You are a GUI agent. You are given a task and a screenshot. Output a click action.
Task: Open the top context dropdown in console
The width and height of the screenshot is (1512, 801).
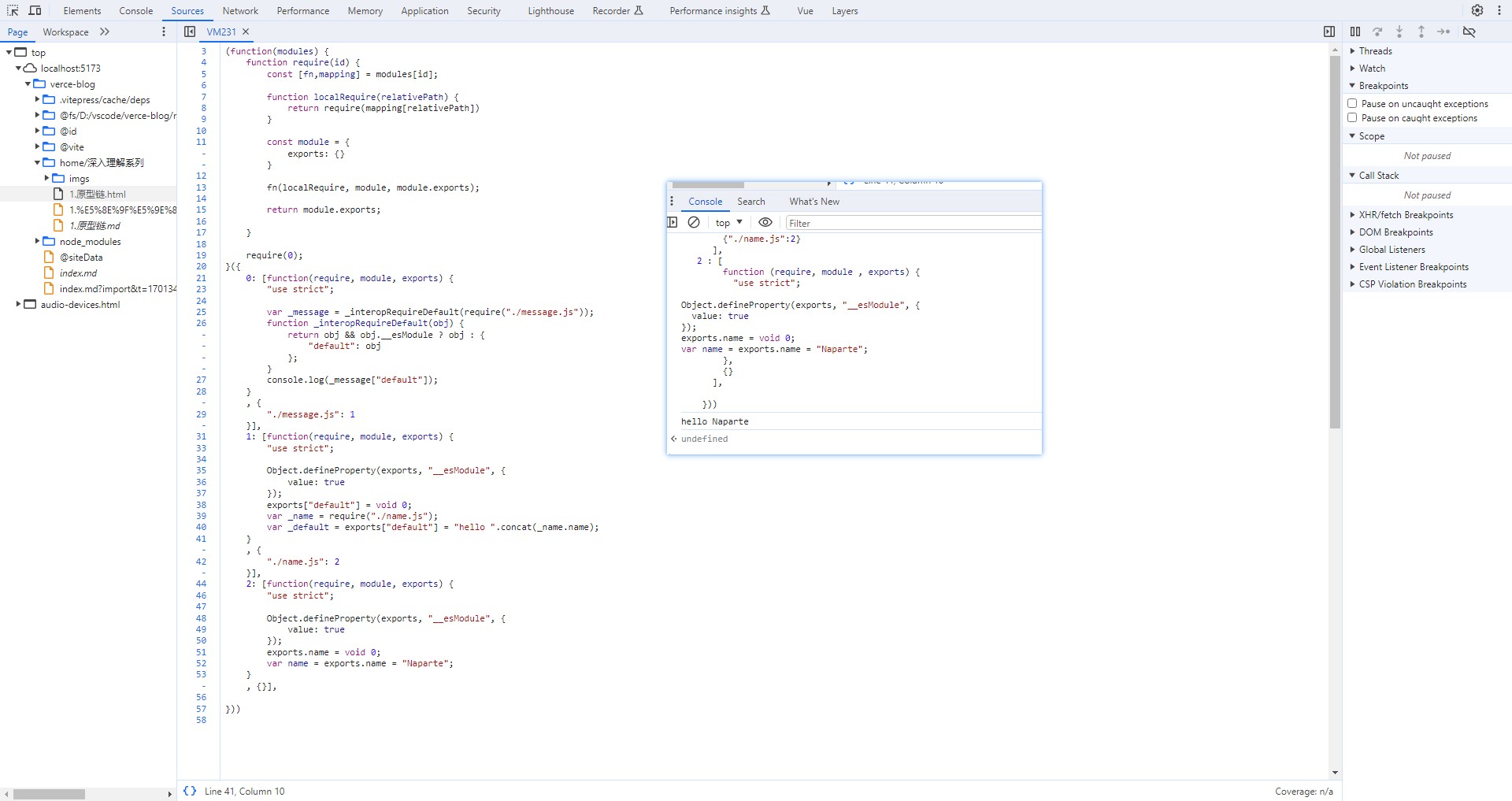pyautogui.click(x=728, y=223)
